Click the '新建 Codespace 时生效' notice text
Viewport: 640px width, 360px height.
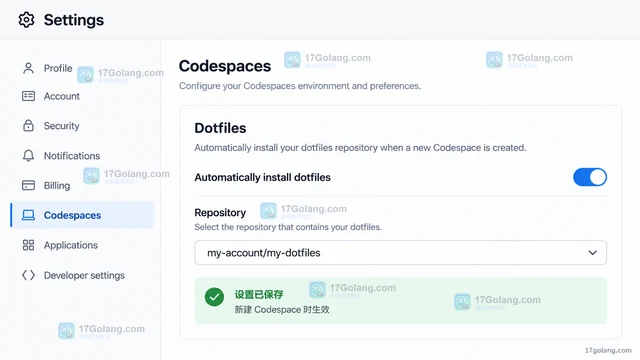pos(282,309)
